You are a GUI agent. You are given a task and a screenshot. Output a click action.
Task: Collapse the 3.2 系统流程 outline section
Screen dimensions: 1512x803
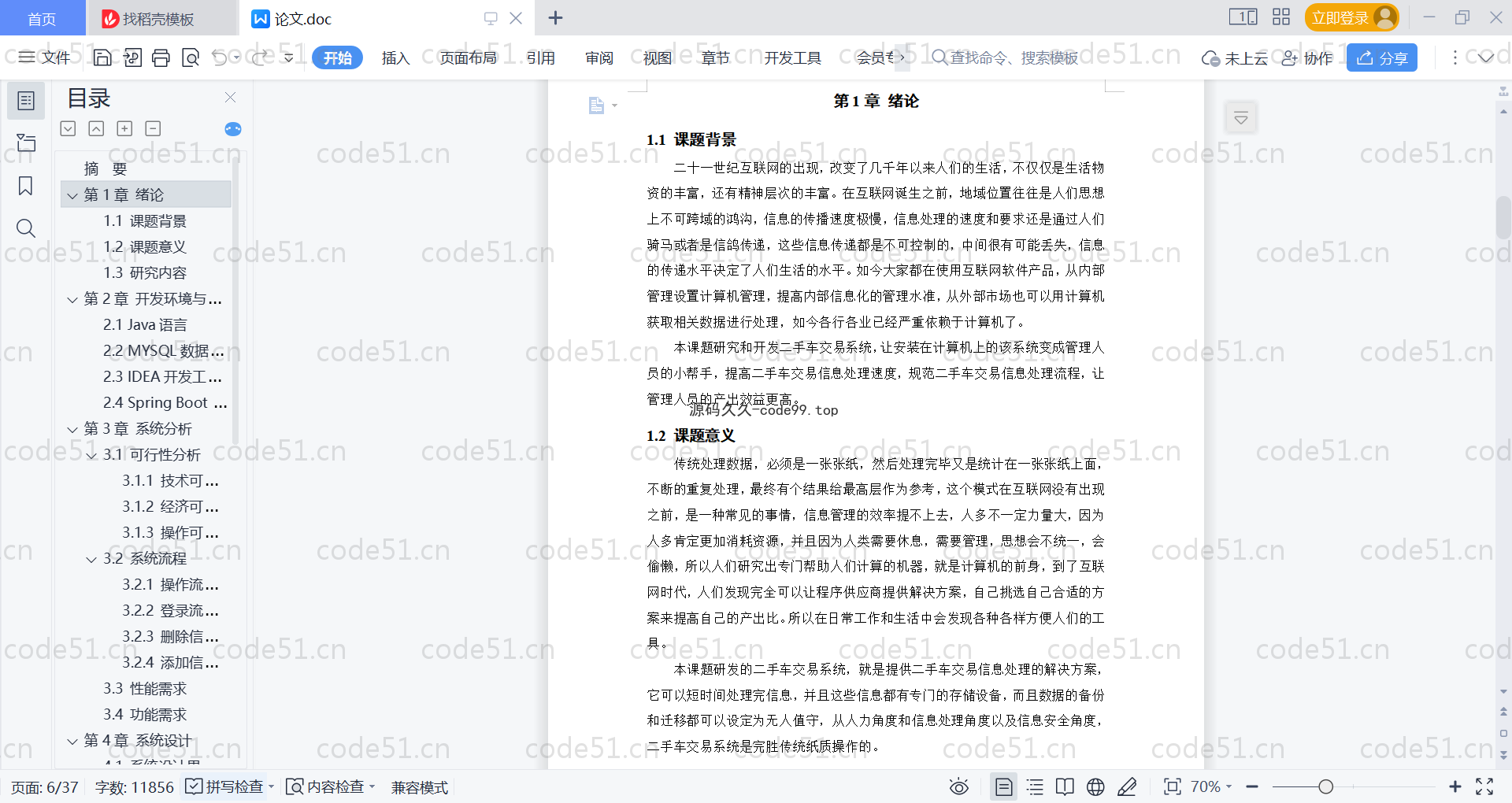91,559
